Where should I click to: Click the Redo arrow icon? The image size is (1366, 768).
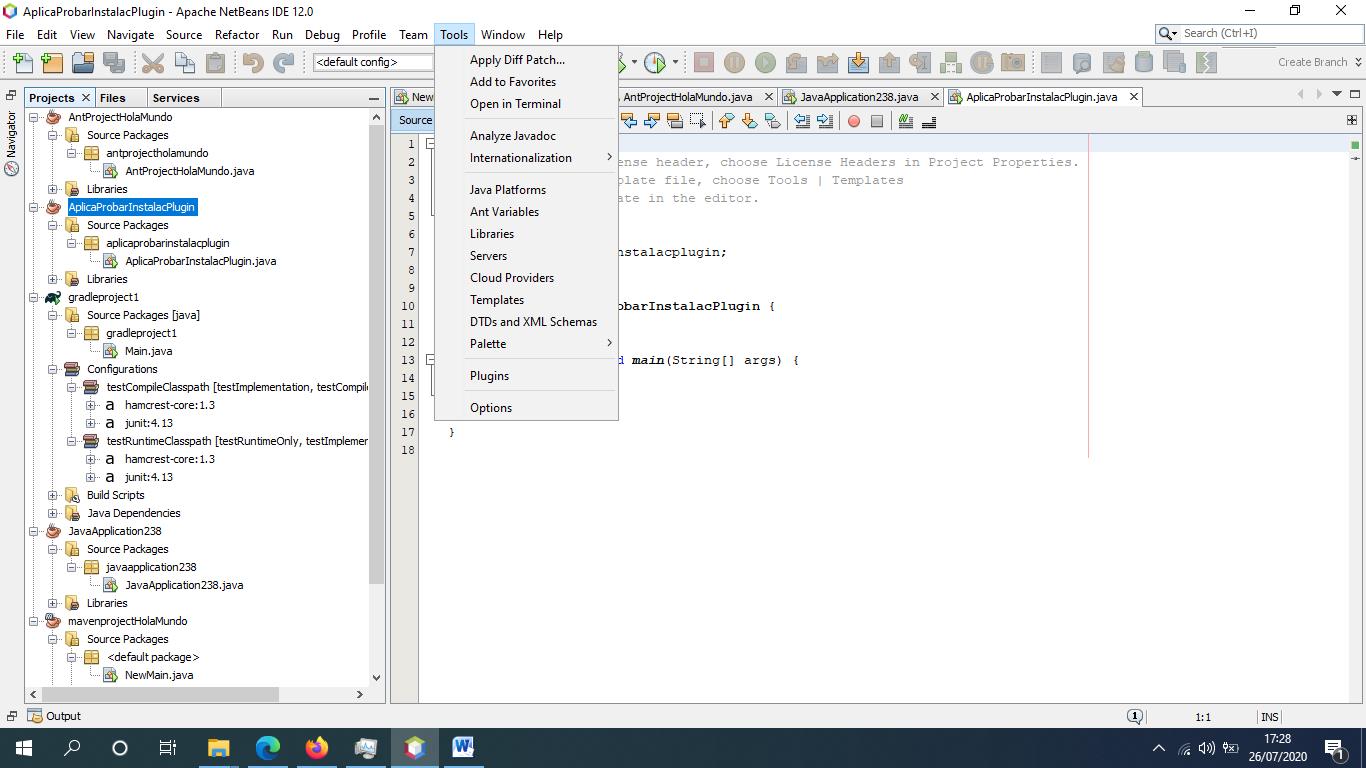[284, 62]
